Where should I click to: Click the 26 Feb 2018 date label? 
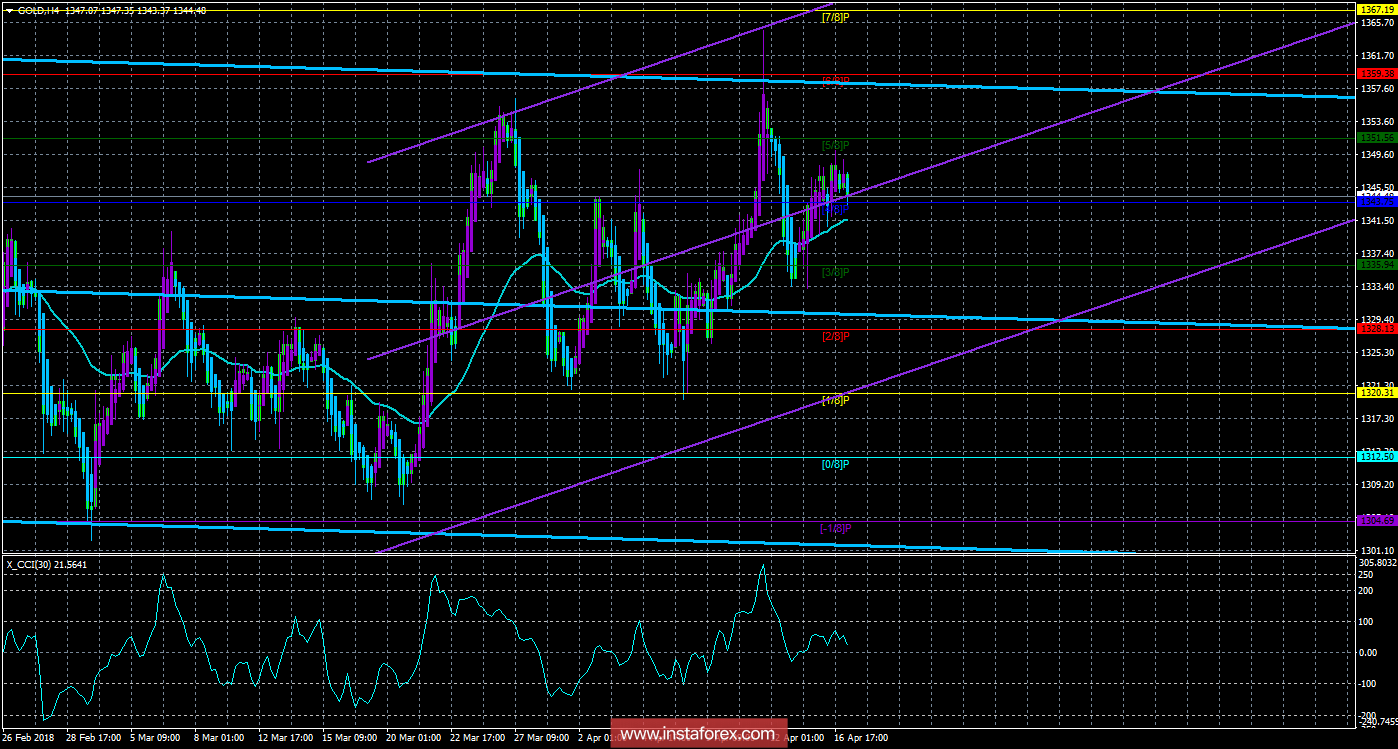coord(30,738)
